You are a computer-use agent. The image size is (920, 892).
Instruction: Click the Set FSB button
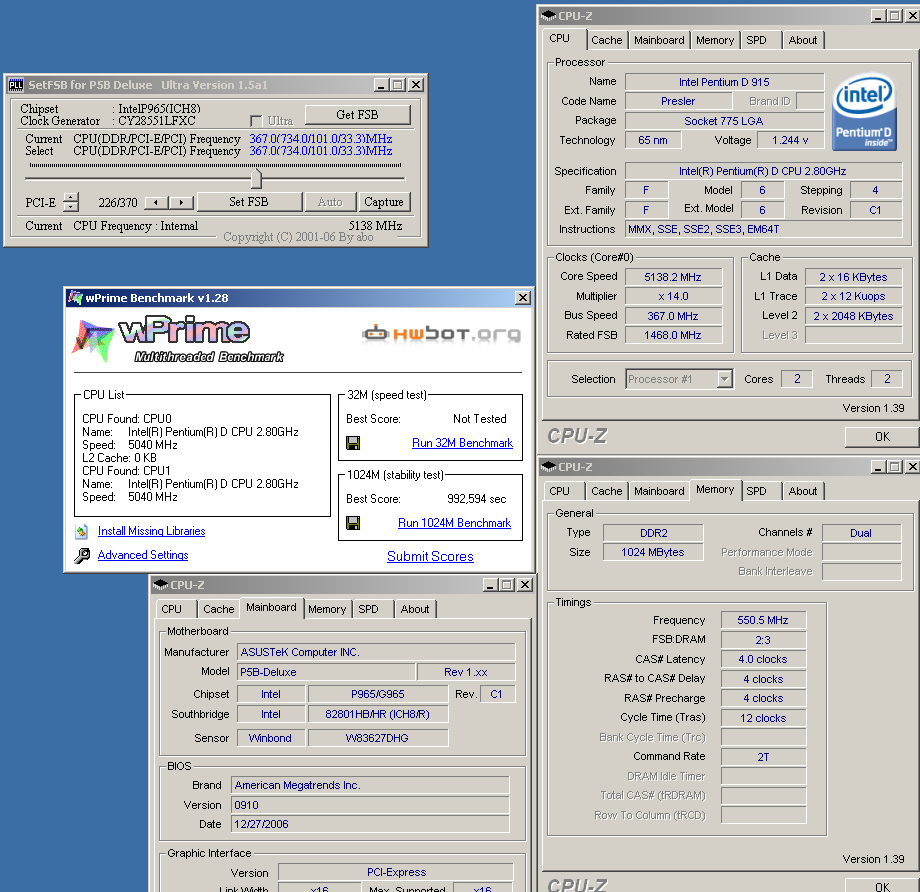[249, 202]
